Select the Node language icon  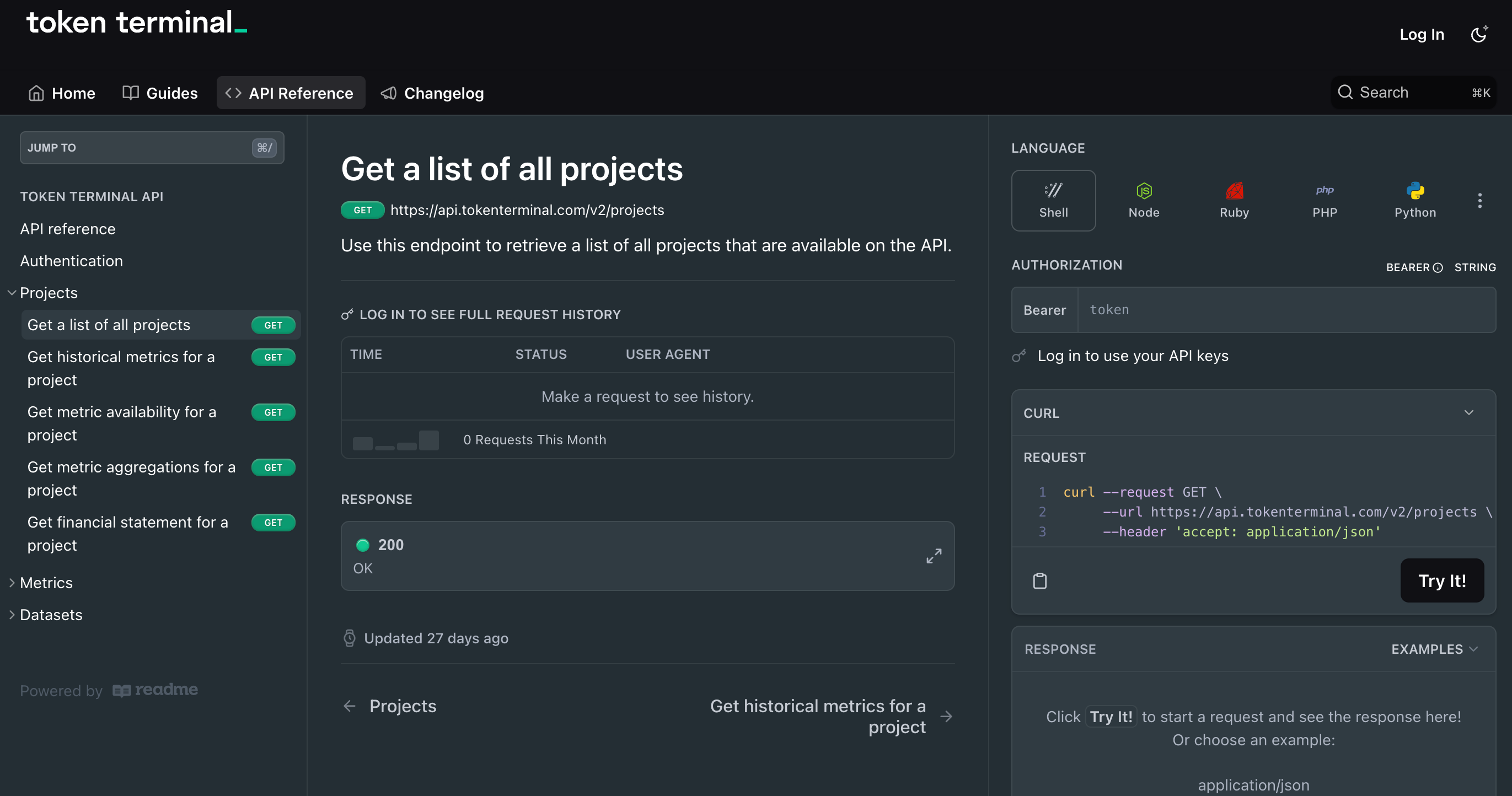tap(1144, 200)
